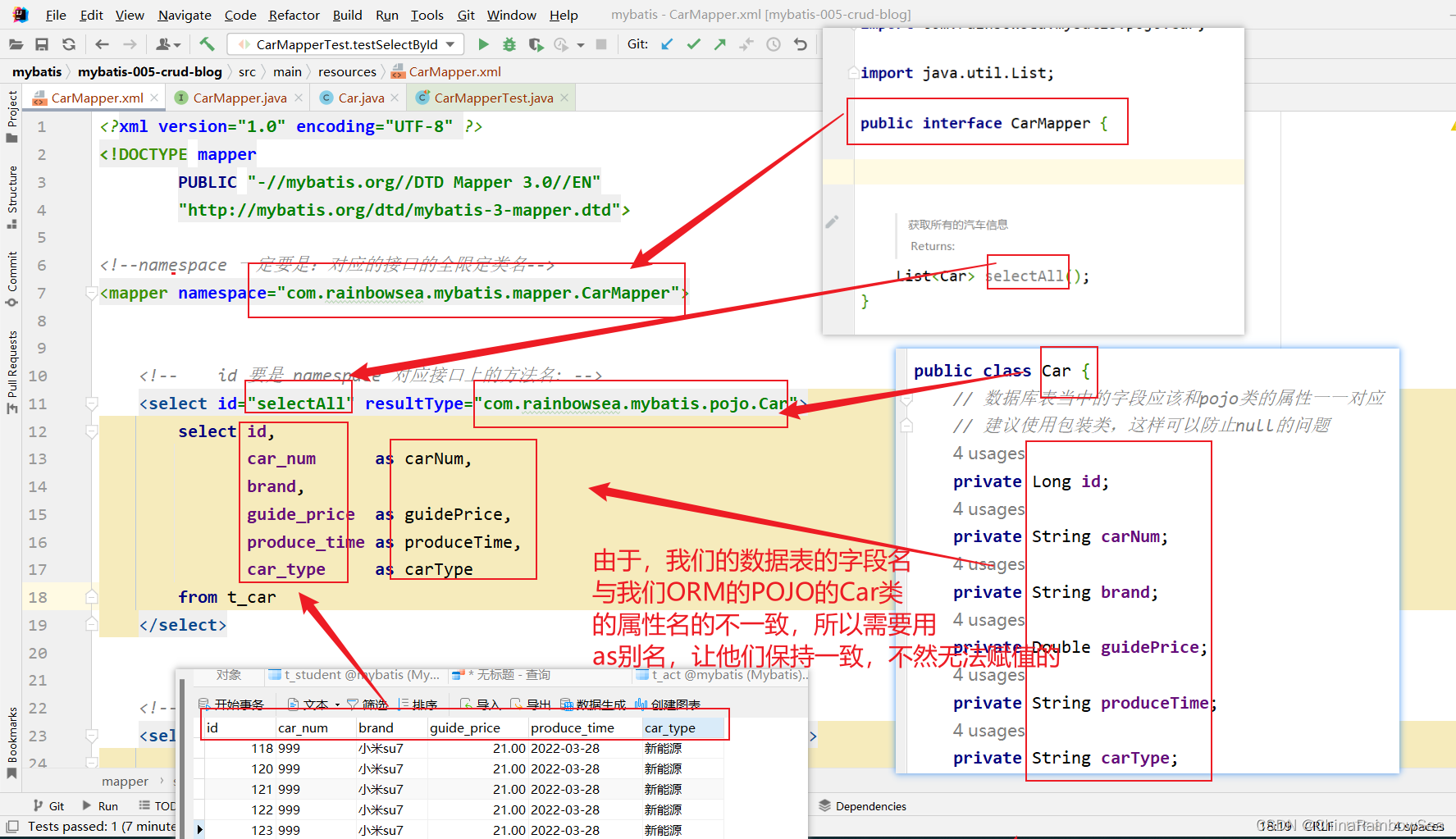Collapse the mapper tag fold on line 7

[92, 293]
